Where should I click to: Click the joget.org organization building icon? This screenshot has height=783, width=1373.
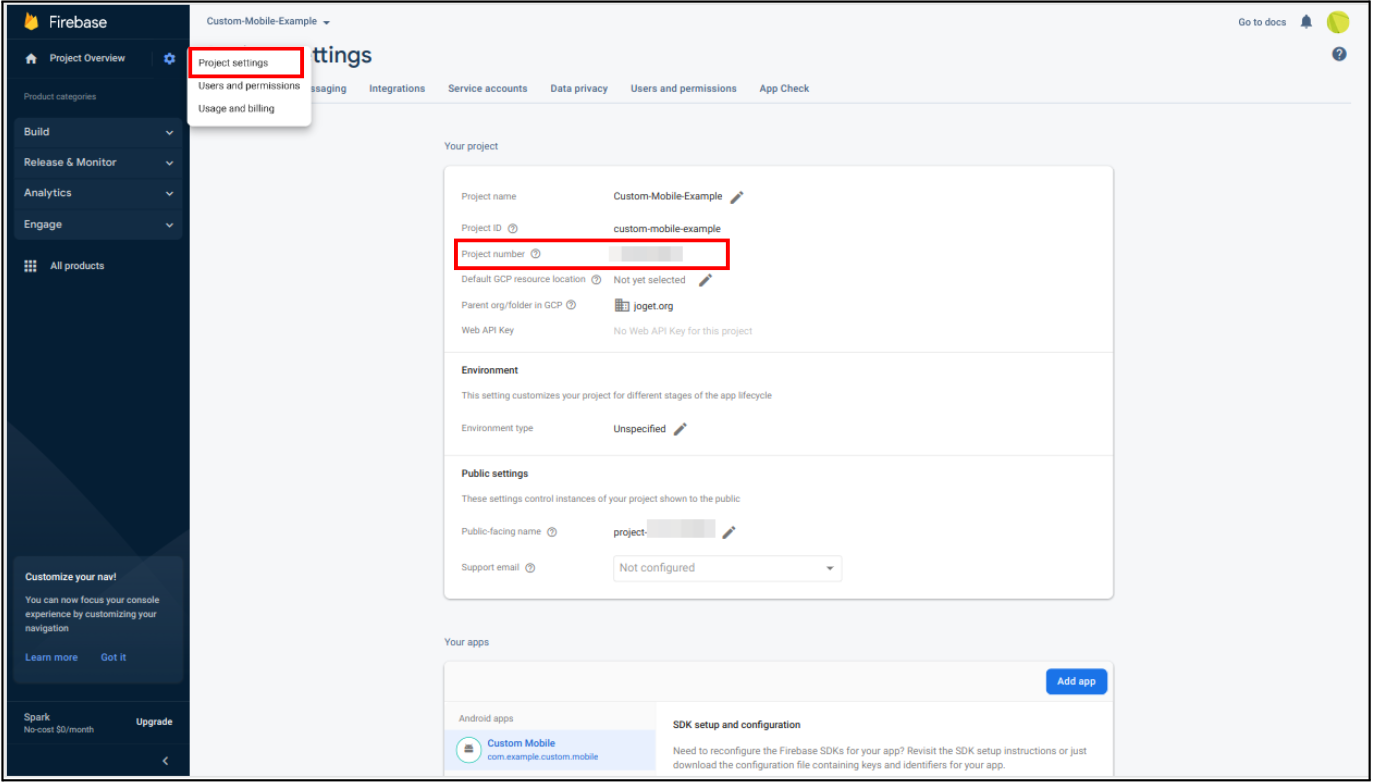point(622,306)
